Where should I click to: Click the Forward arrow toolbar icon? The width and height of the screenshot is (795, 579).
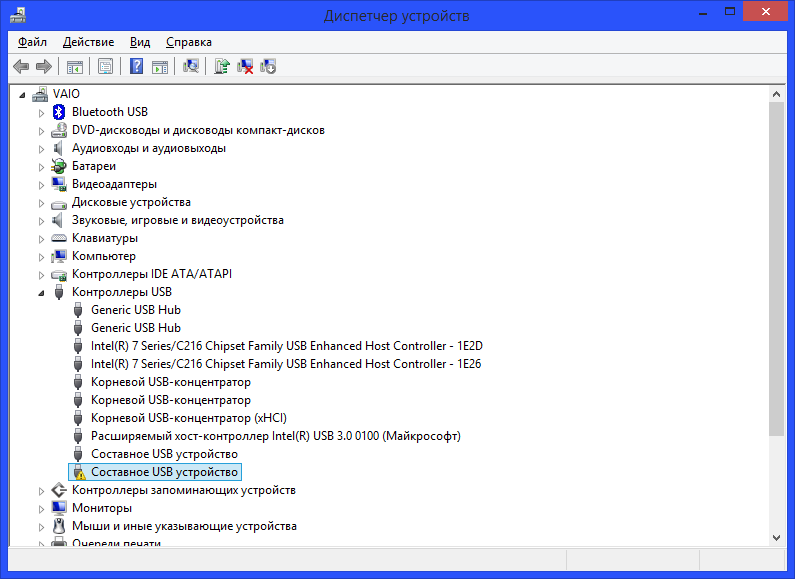point(44,66)
